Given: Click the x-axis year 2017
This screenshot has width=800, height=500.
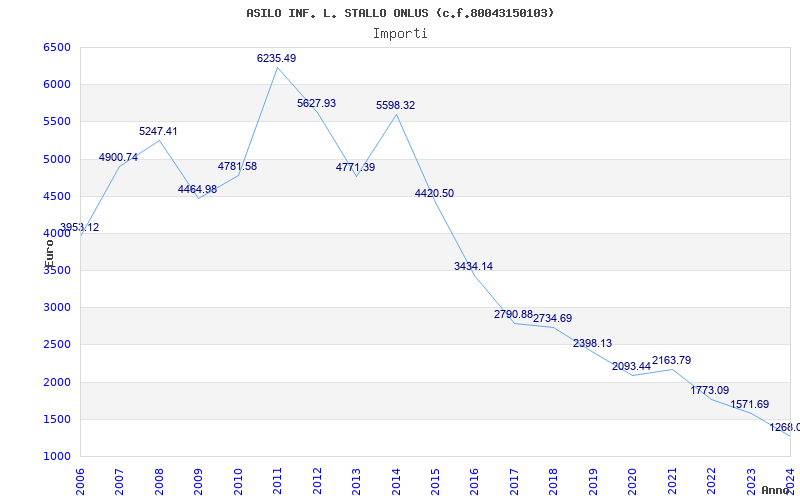Looking at the screenshot, I should 514,481.
